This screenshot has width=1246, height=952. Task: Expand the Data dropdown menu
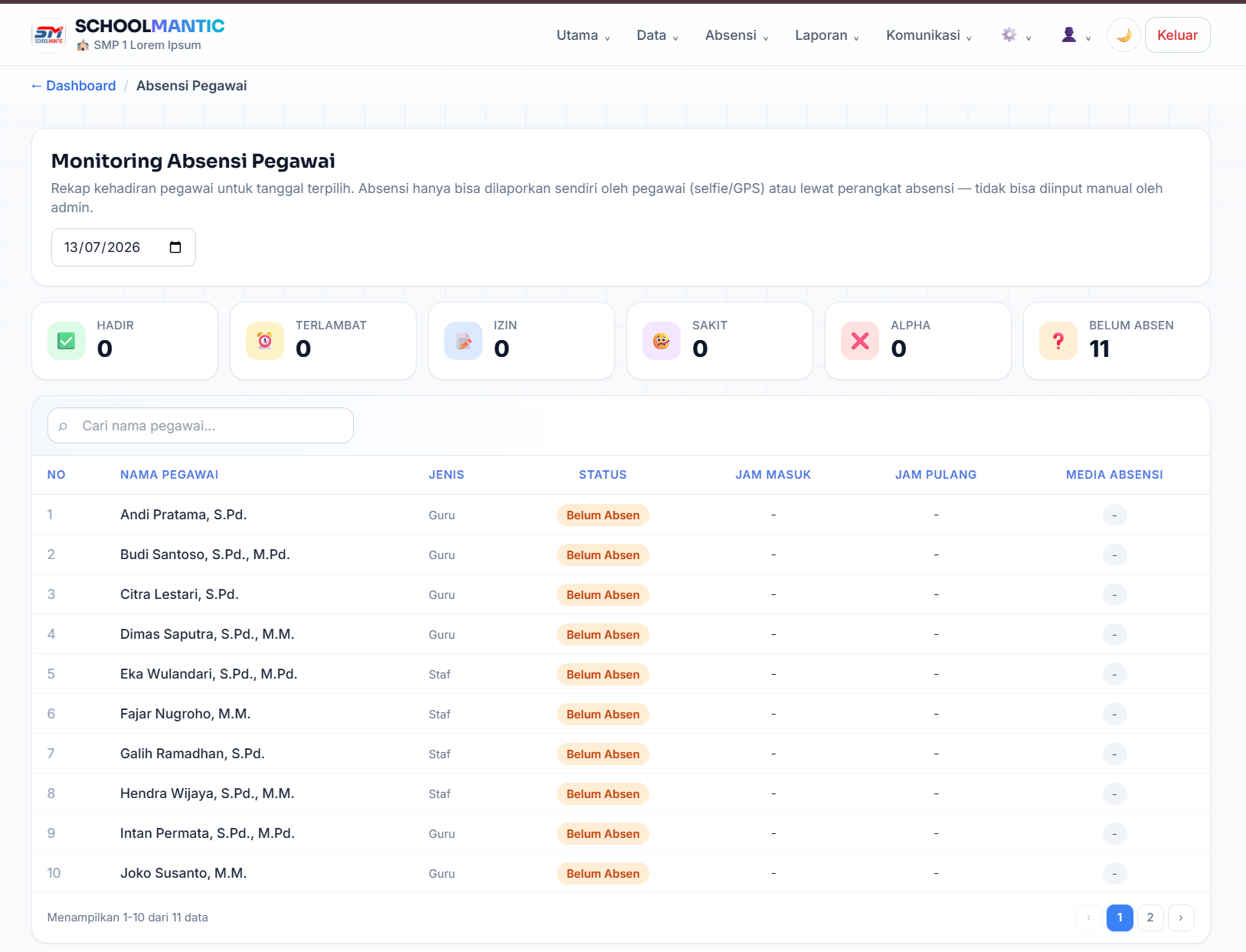point(657,35)
